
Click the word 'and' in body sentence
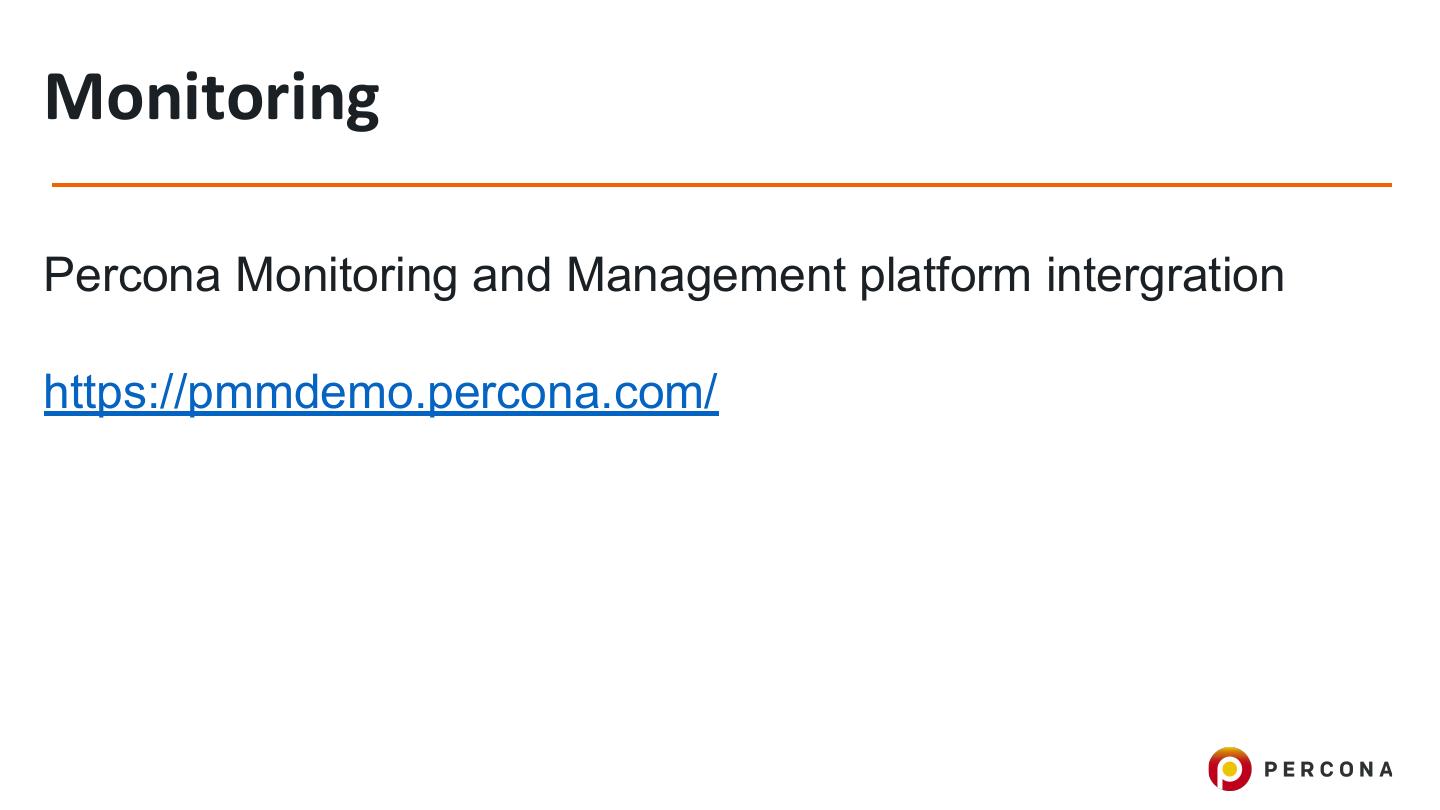[511, 275]
